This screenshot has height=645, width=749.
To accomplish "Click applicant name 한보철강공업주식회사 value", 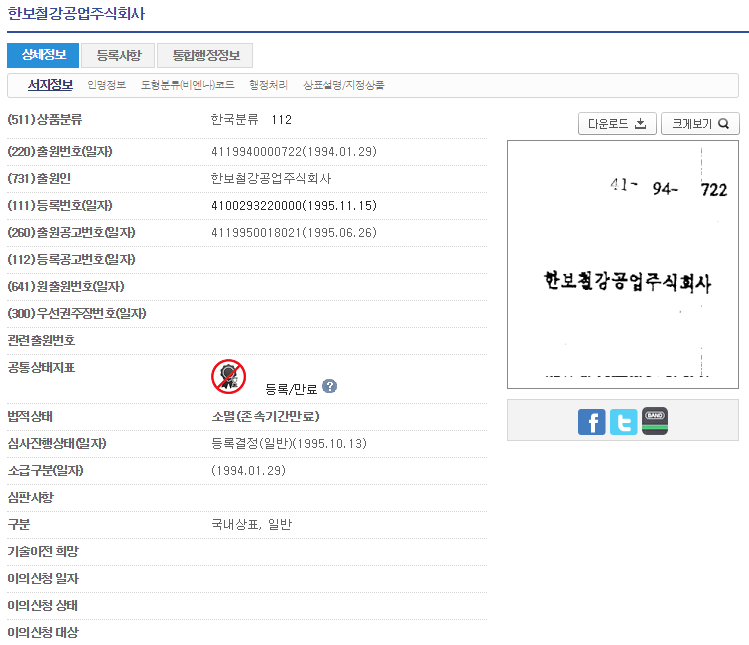I will click(271, 179).
